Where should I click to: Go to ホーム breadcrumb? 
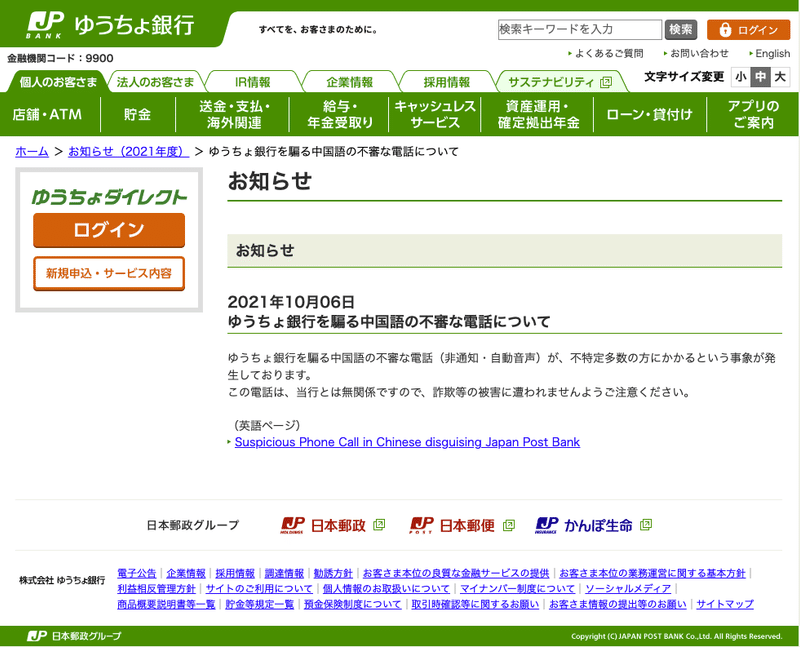click(x=32, y=152)
